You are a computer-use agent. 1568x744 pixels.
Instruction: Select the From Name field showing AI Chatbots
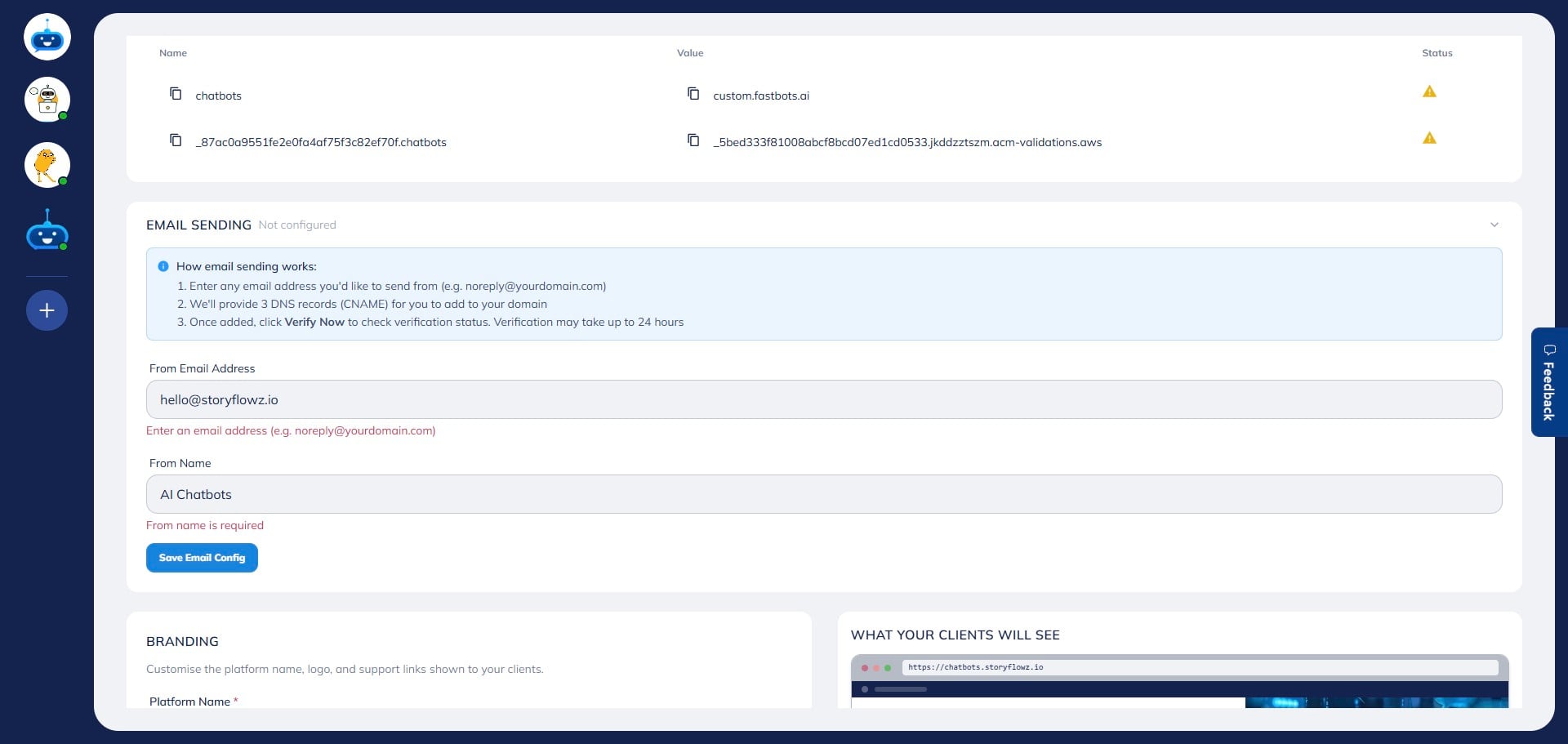[823, 494]
